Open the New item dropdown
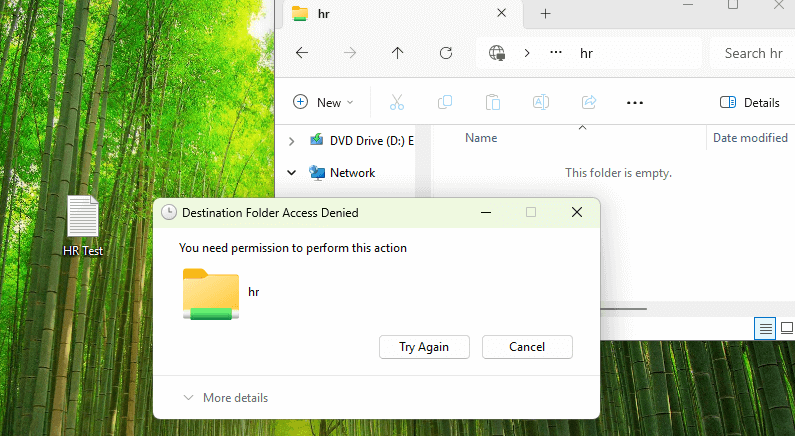The width and height of the screenshot is (795, 436). [323, 102]
